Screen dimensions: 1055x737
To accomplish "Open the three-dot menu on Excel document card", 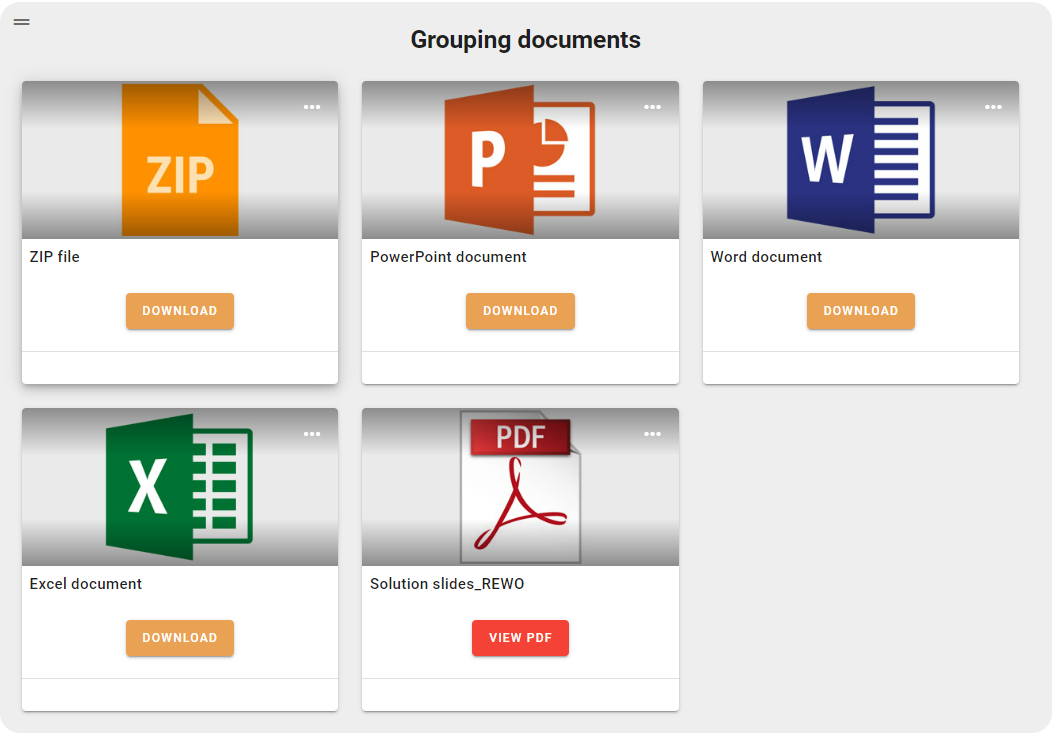I will coord(312,434).
